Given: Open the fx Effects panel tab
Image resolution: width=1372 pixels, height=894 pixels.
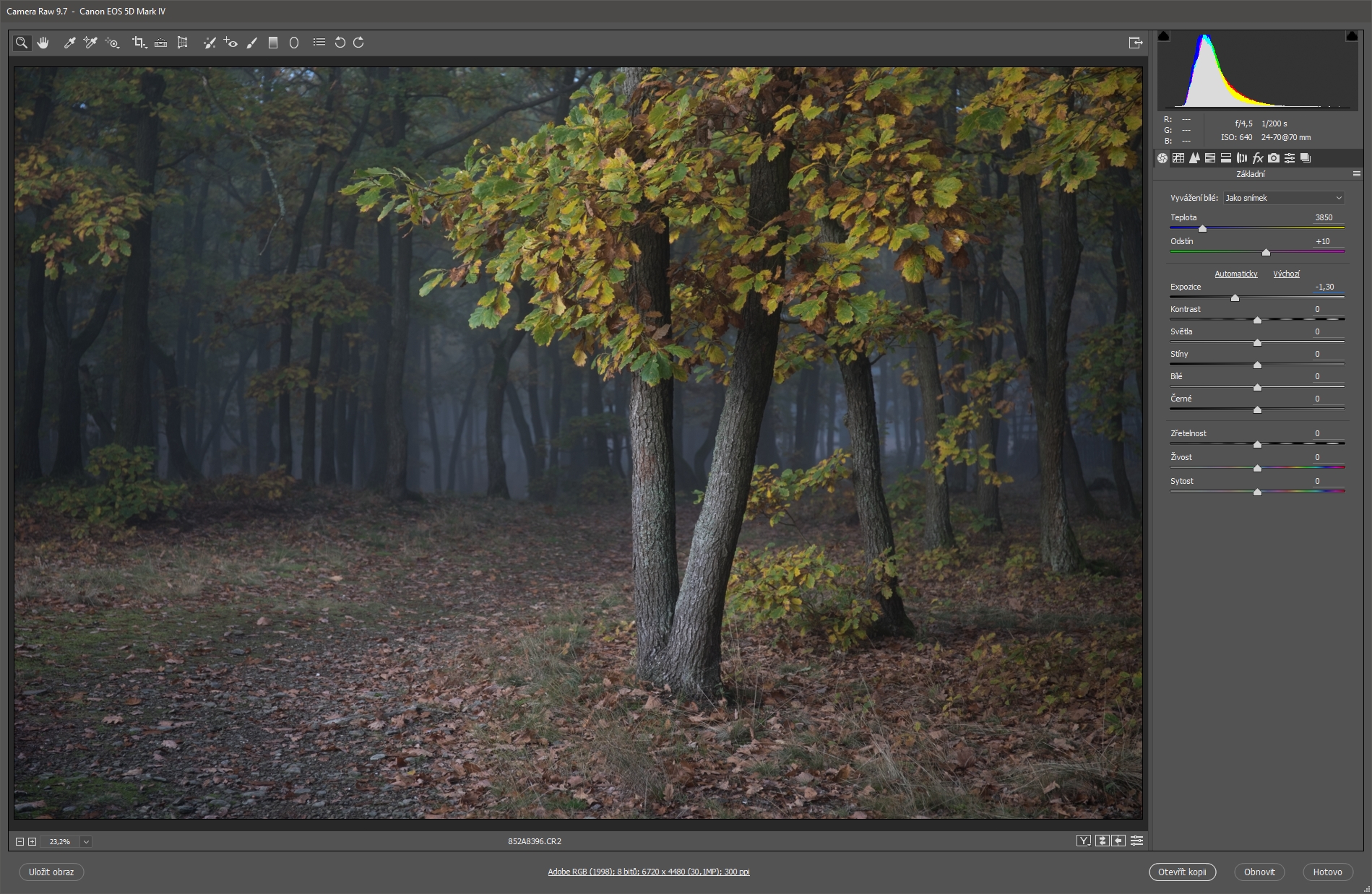Looking at the screenshot, I should [x=1258, y=158].
